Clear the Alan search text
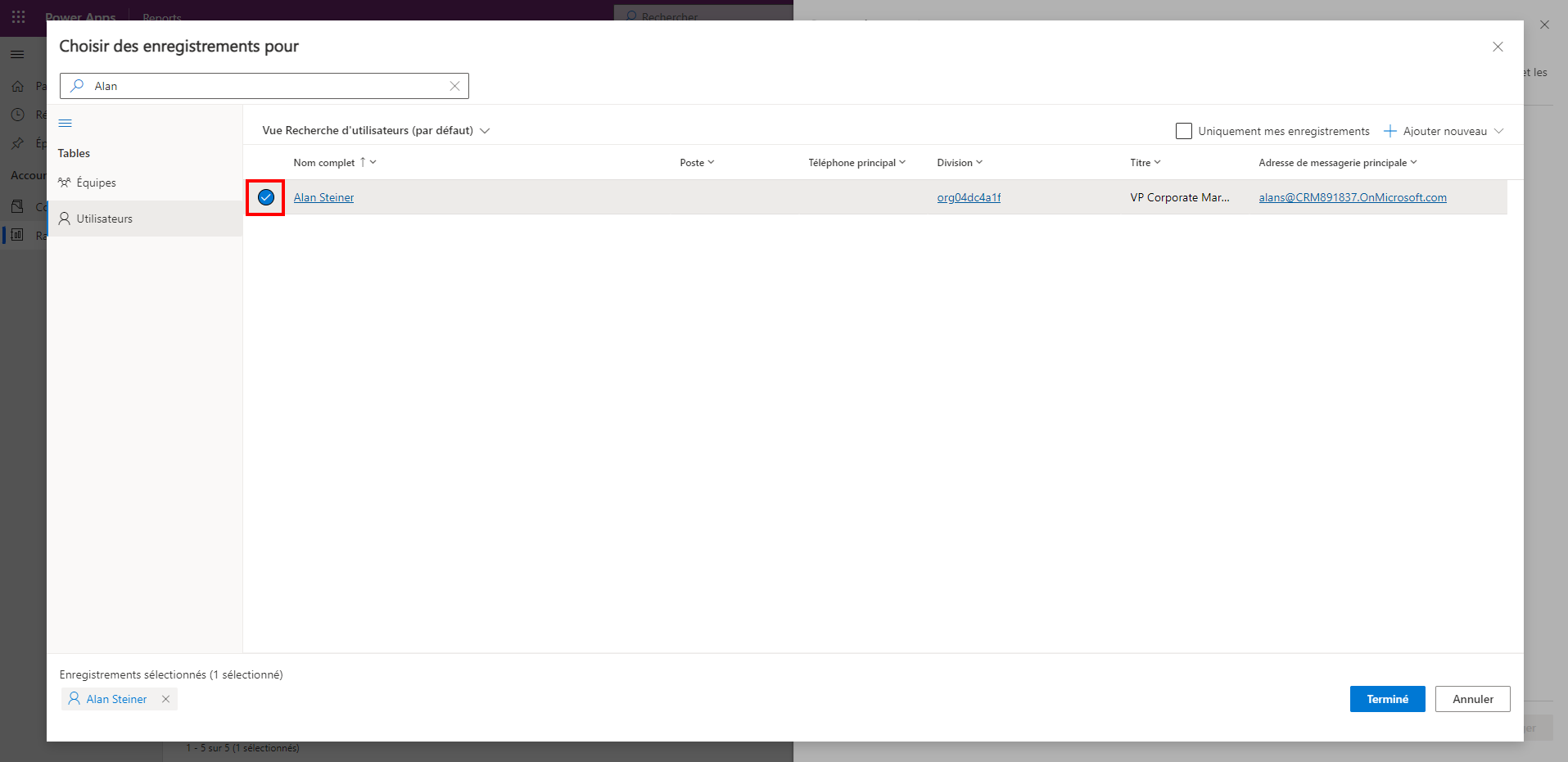Viewport: 1568px width, 762px height. 454,86
